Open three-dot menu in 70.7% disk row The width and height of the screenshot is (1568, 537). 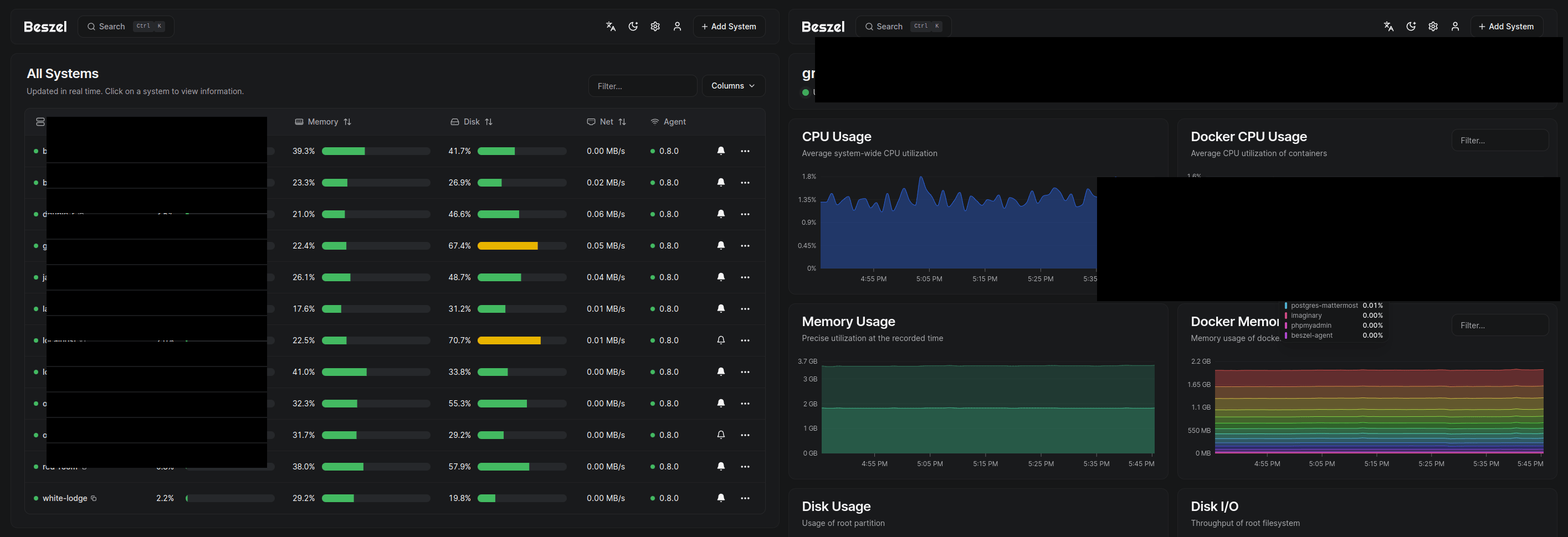(x=745, y=340)
